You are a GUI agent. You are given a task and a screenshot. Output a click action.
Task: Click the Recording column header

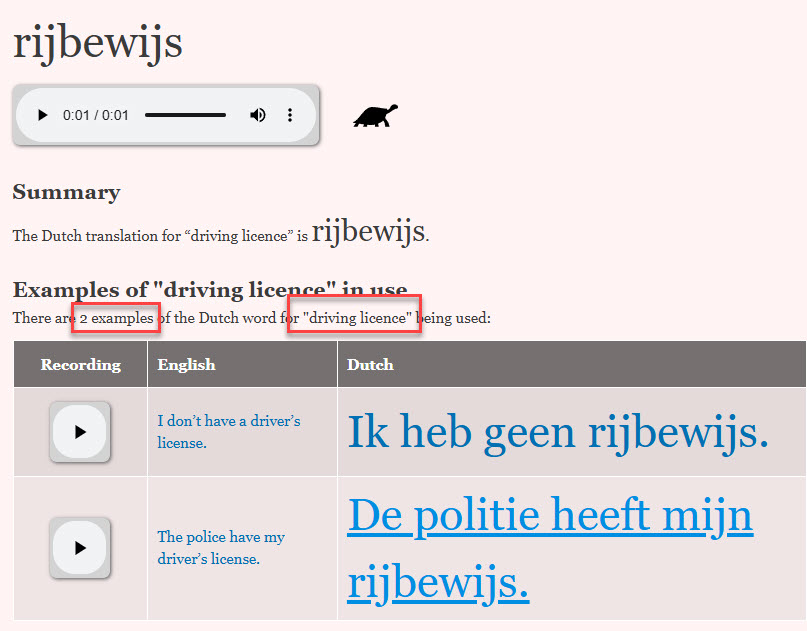80,365
